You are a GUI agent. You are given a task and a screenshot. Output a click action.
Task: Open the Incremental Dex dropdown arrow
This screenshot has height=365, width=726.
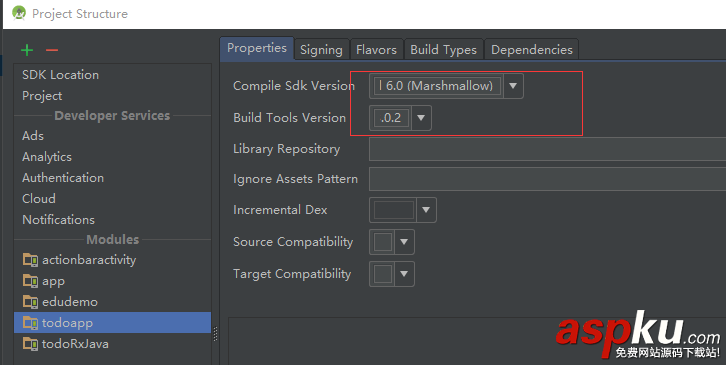(x=426, y=210)
